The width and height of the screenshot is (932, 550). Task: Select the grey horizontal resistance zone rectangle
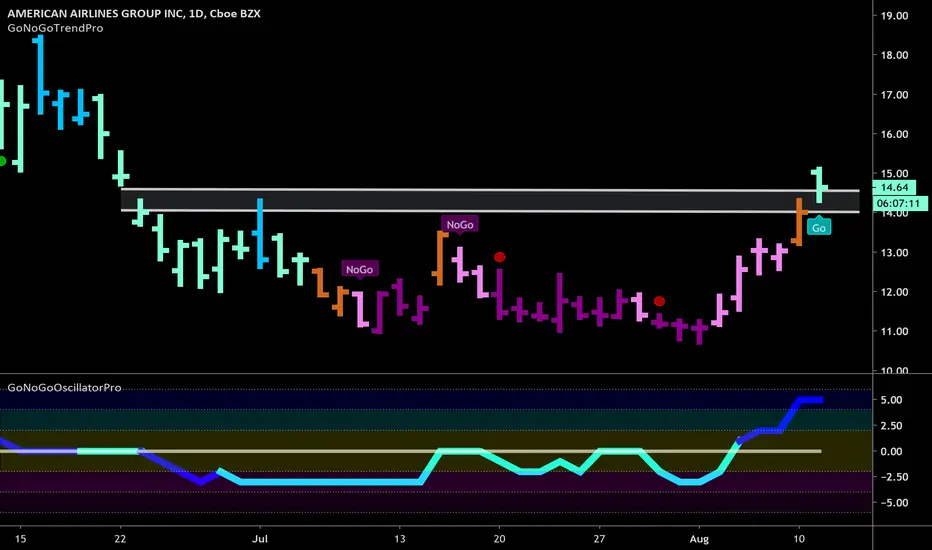(490, 200)
